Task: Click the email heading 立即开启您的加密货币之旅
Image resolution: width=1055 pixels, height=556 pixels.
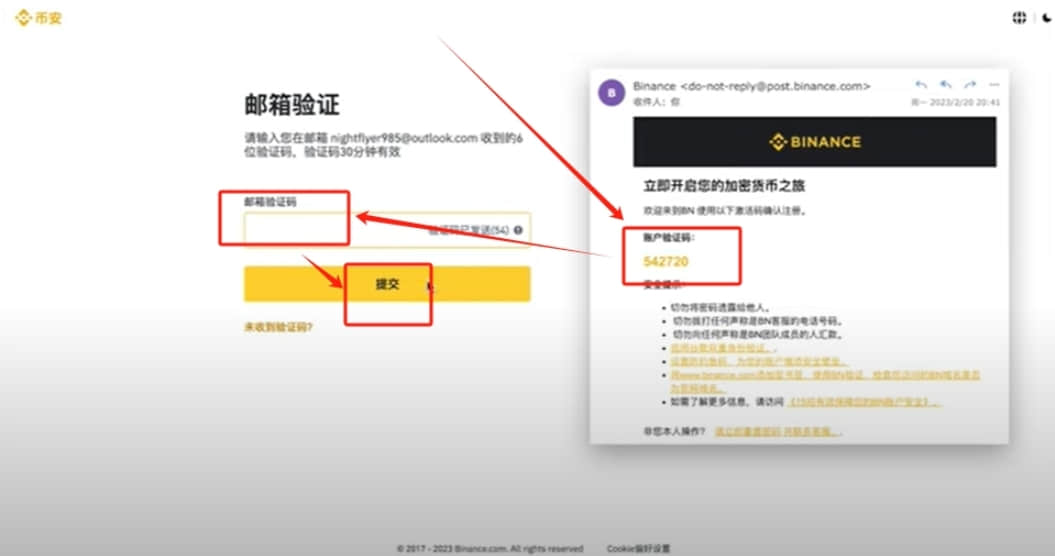Action: (724, 186)
